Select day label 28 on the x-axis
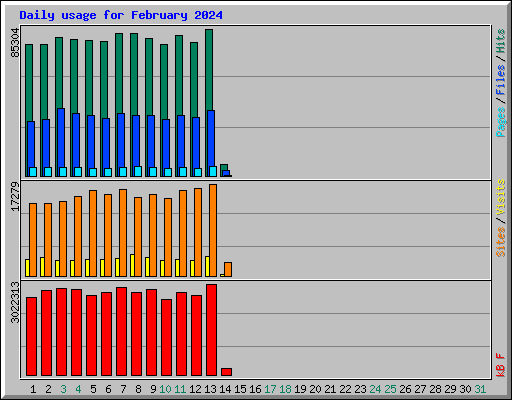The width and height of the screenshot is (512, 400). click(x=435, y=389)
